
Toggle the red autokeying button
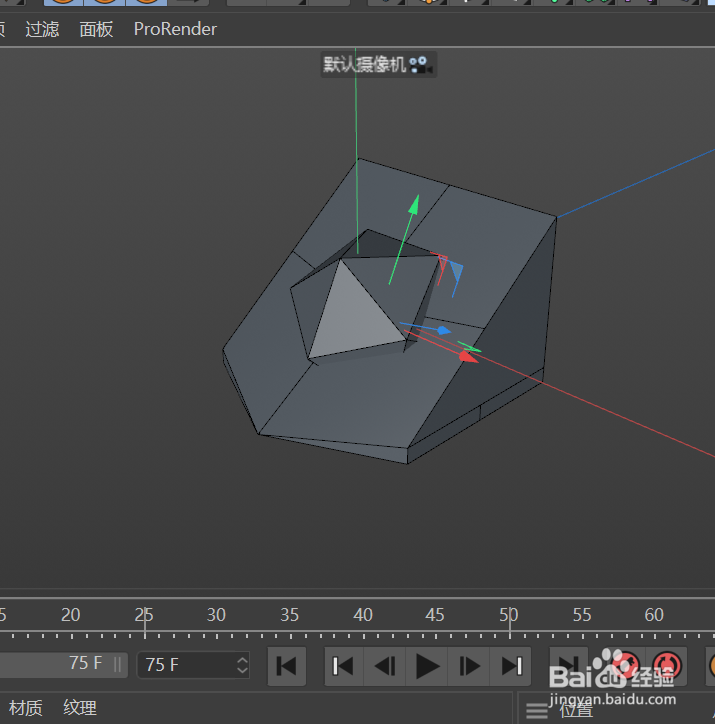(667, 666)
